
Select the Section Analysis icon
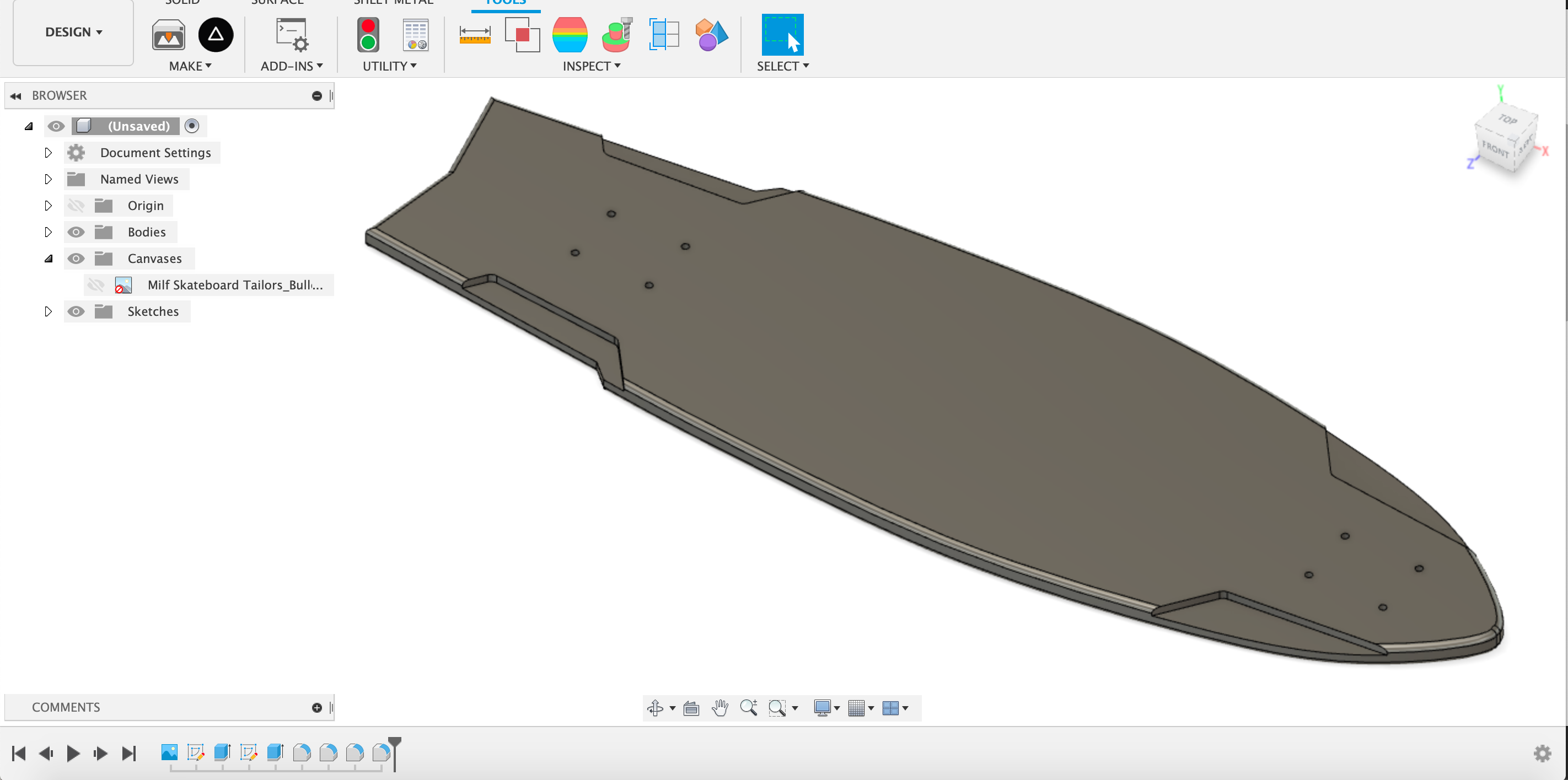click(663, 35)
